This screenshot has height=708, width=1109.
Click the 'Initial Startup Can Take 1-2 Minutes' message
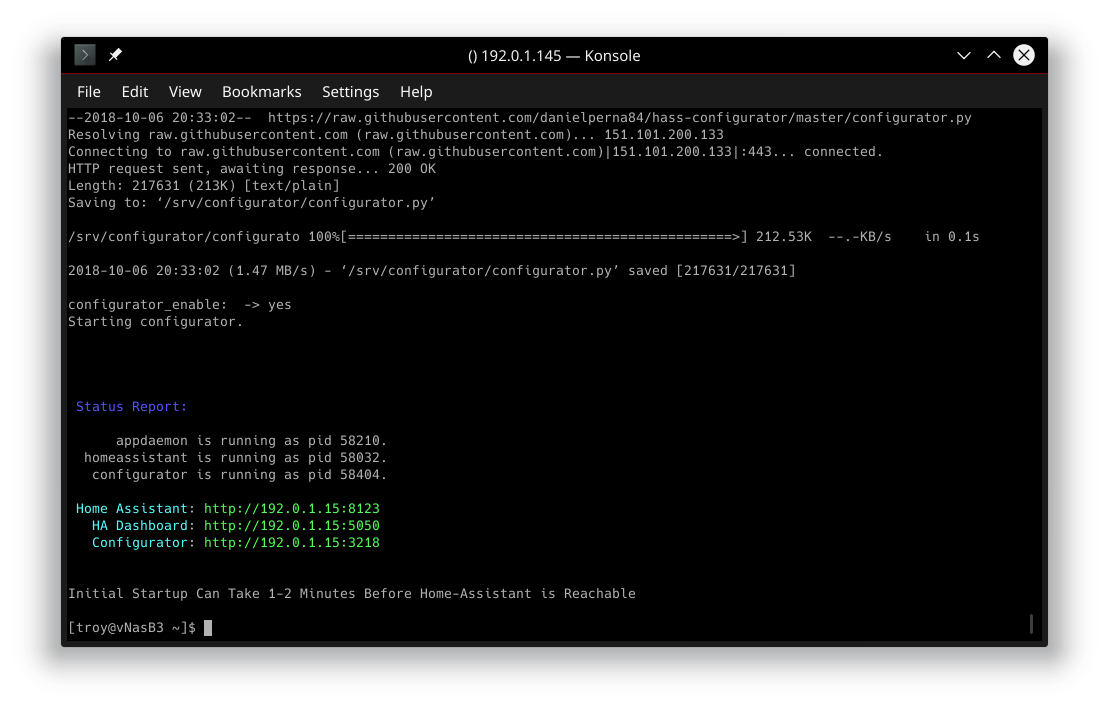click(352, 593)
